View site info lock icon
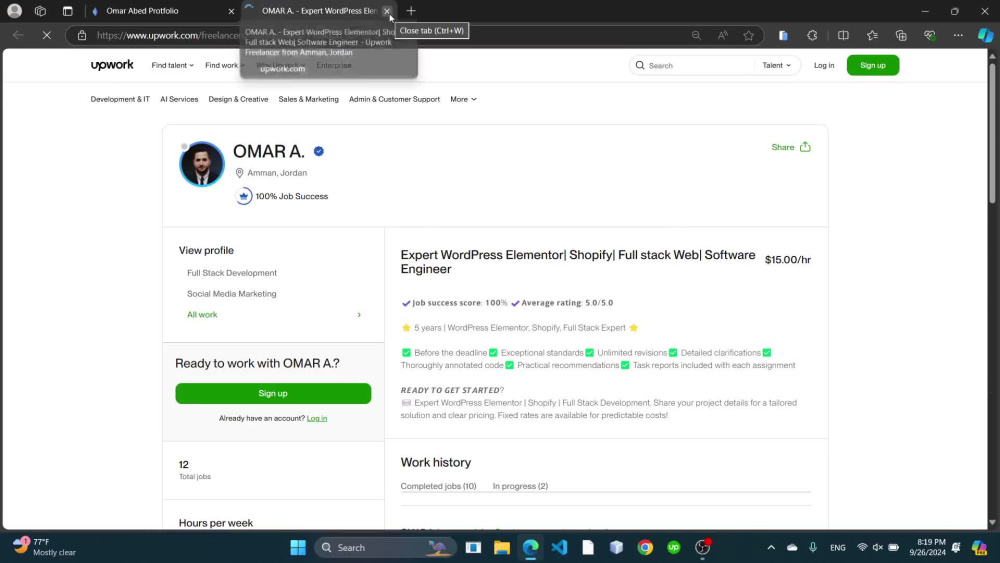Image resolution: width=1000 pixels, height=563 pixels. point(82,36)
